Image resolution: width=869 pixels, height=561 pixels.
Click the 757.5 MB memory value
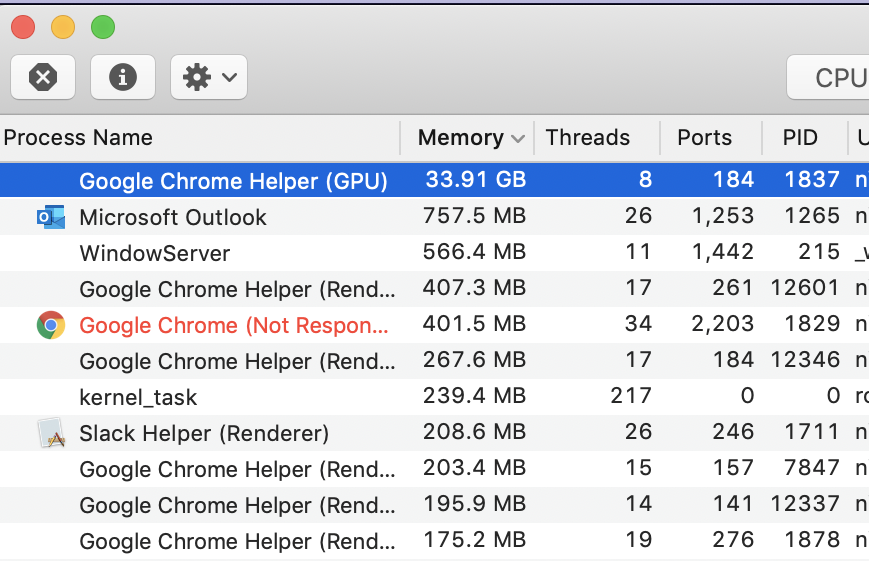click(x=474, y=216)
